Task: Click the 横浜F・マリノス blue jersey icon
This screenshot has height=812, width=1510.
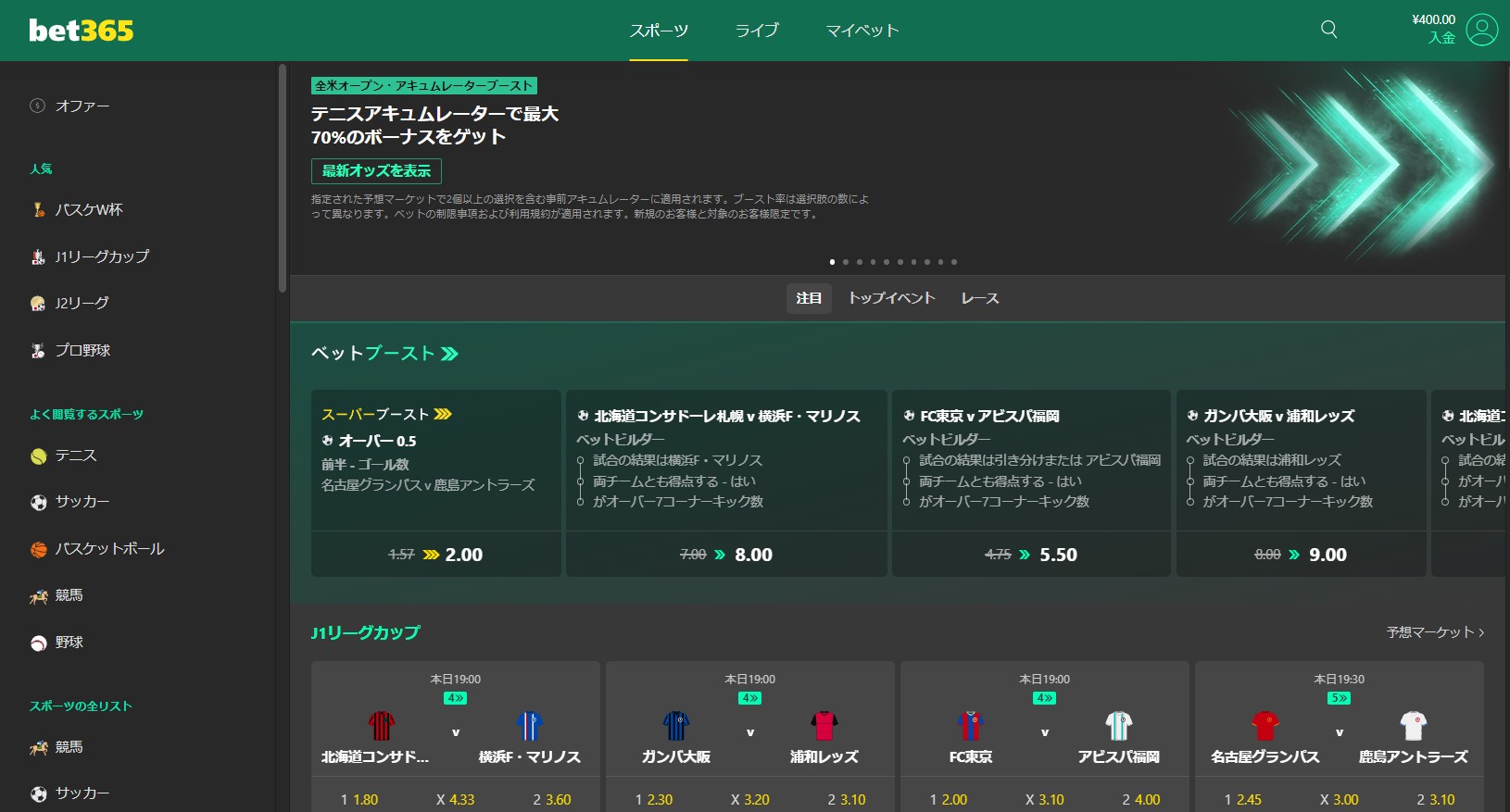Action: 529,725
